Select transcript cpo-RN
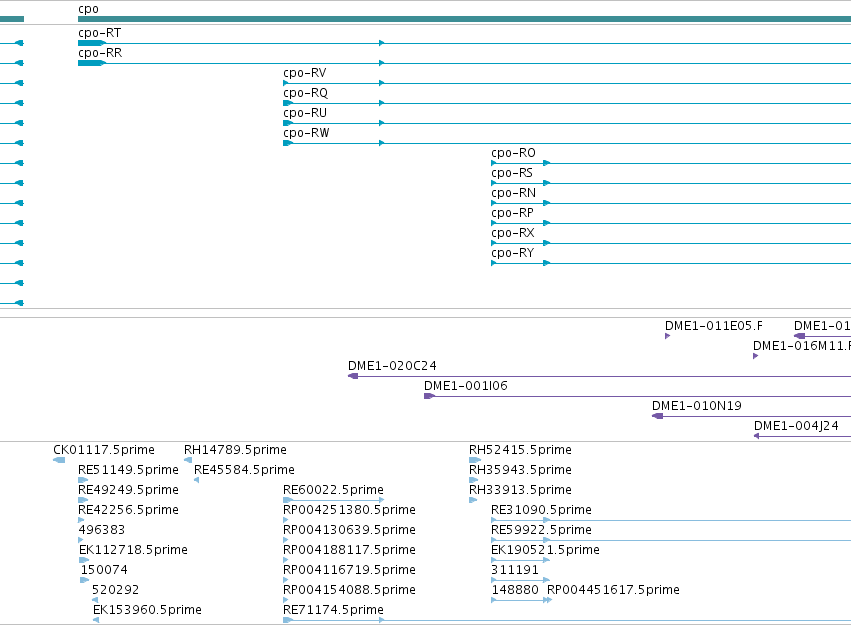The image size is (851, 625). (513, 193)
